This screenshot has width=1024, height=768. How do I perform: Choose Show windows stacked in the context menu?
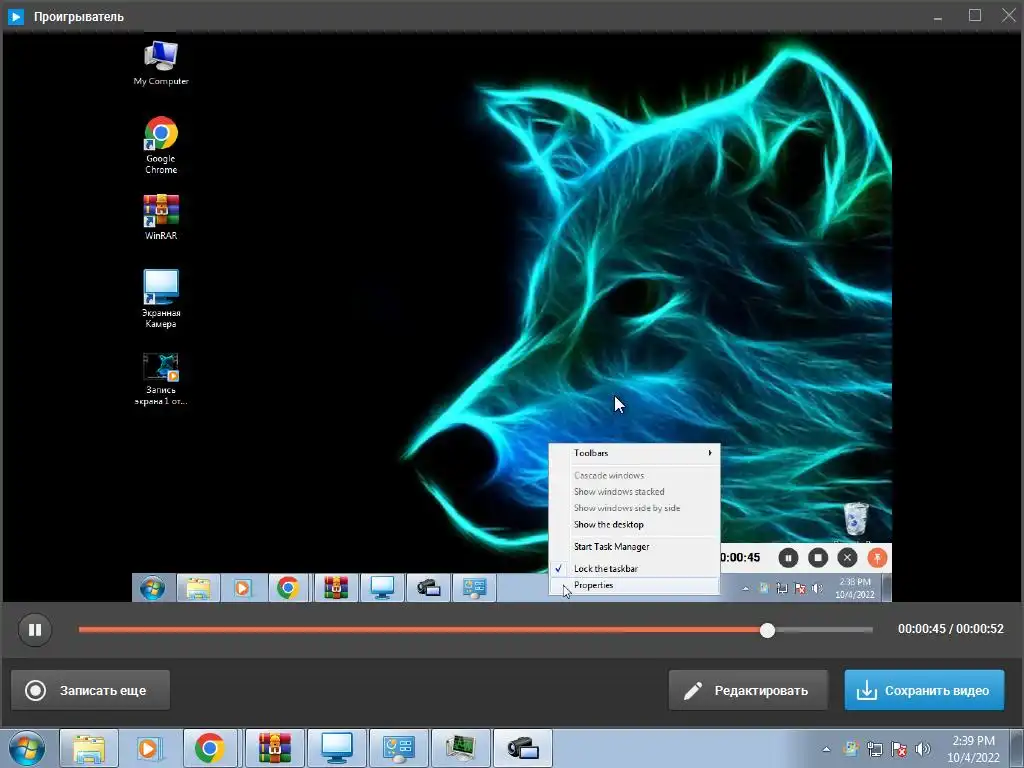pyautogui.click(x=635, y=492)
